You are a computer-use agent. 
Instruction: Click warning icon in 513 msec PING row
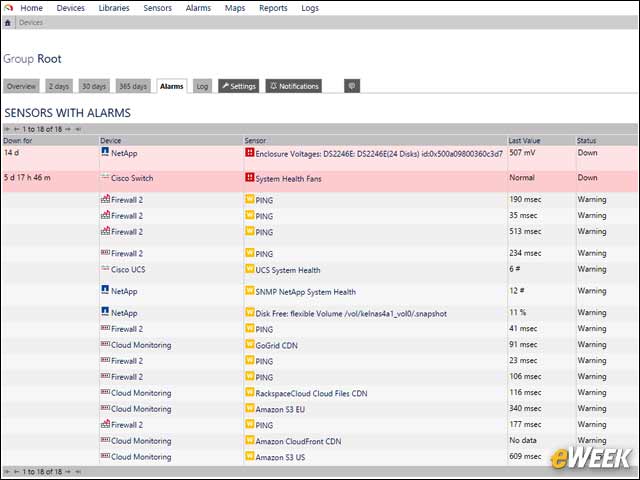coord(249,231)
